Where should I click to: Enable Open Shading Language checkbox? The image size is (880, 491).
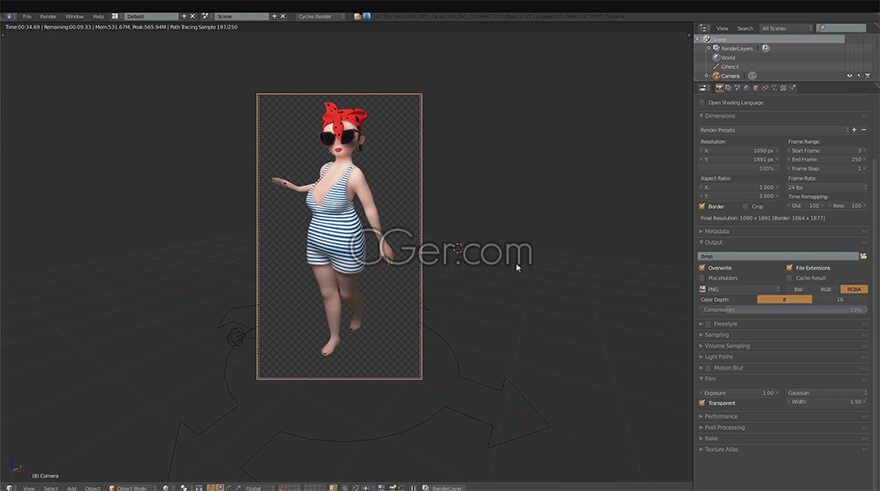[x=702, y=103]
